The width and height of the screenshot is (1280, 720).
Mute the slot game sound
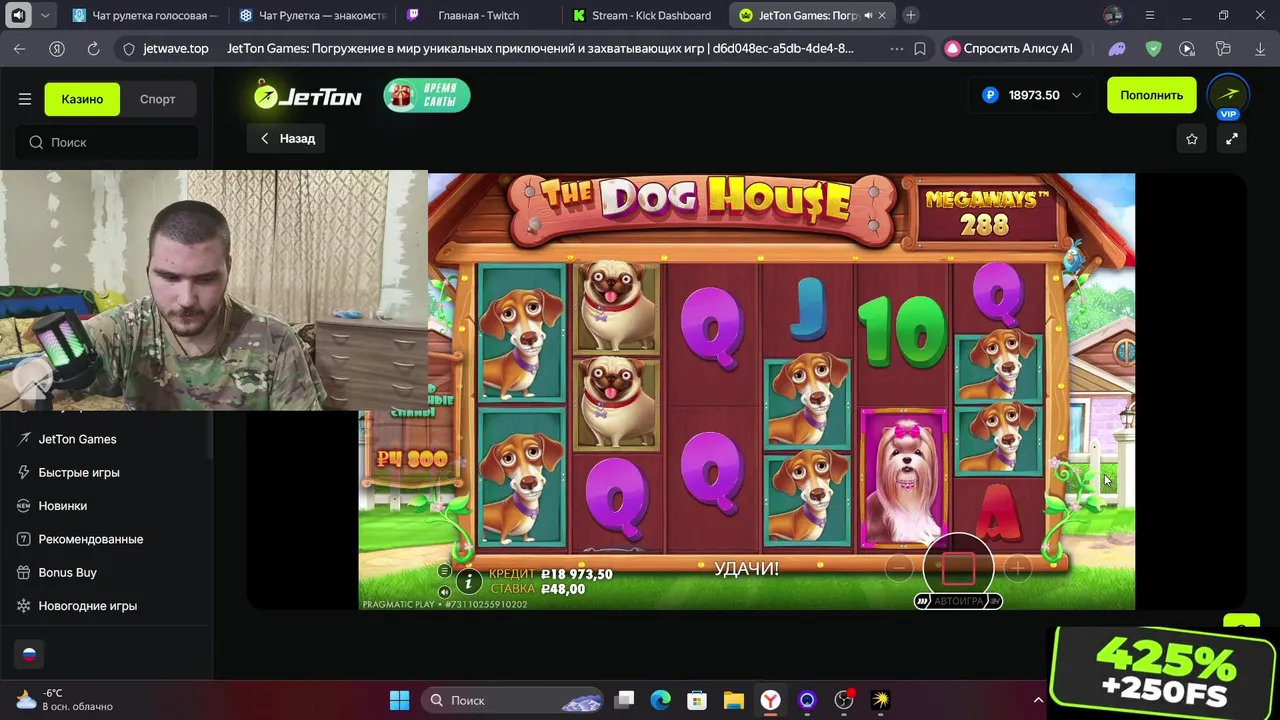[x=444, y=592]
